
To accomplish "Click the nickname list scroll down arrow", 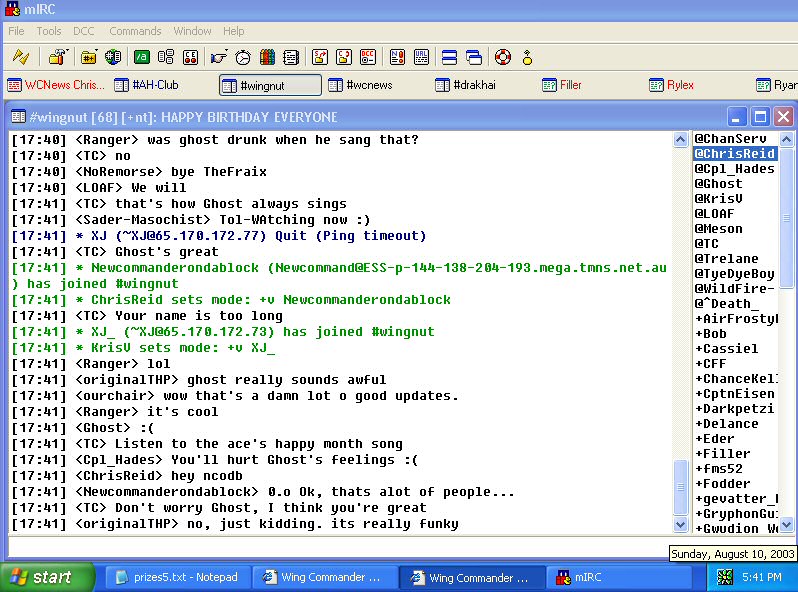I will tap(786, 524).
